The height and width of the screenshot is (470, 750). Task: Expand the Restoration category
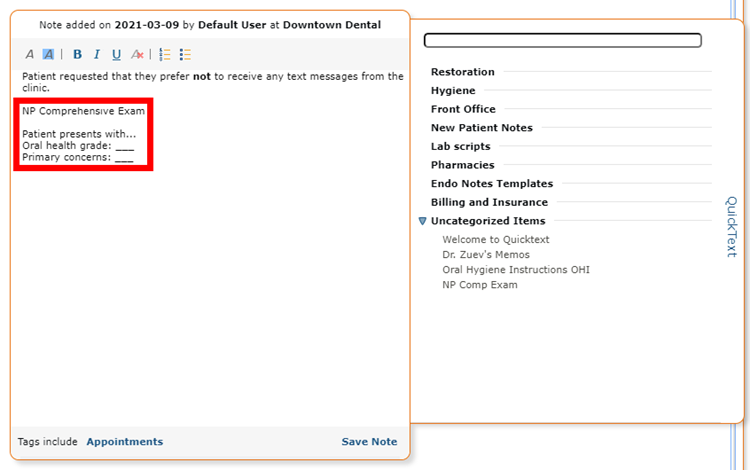tap(463, 72)
